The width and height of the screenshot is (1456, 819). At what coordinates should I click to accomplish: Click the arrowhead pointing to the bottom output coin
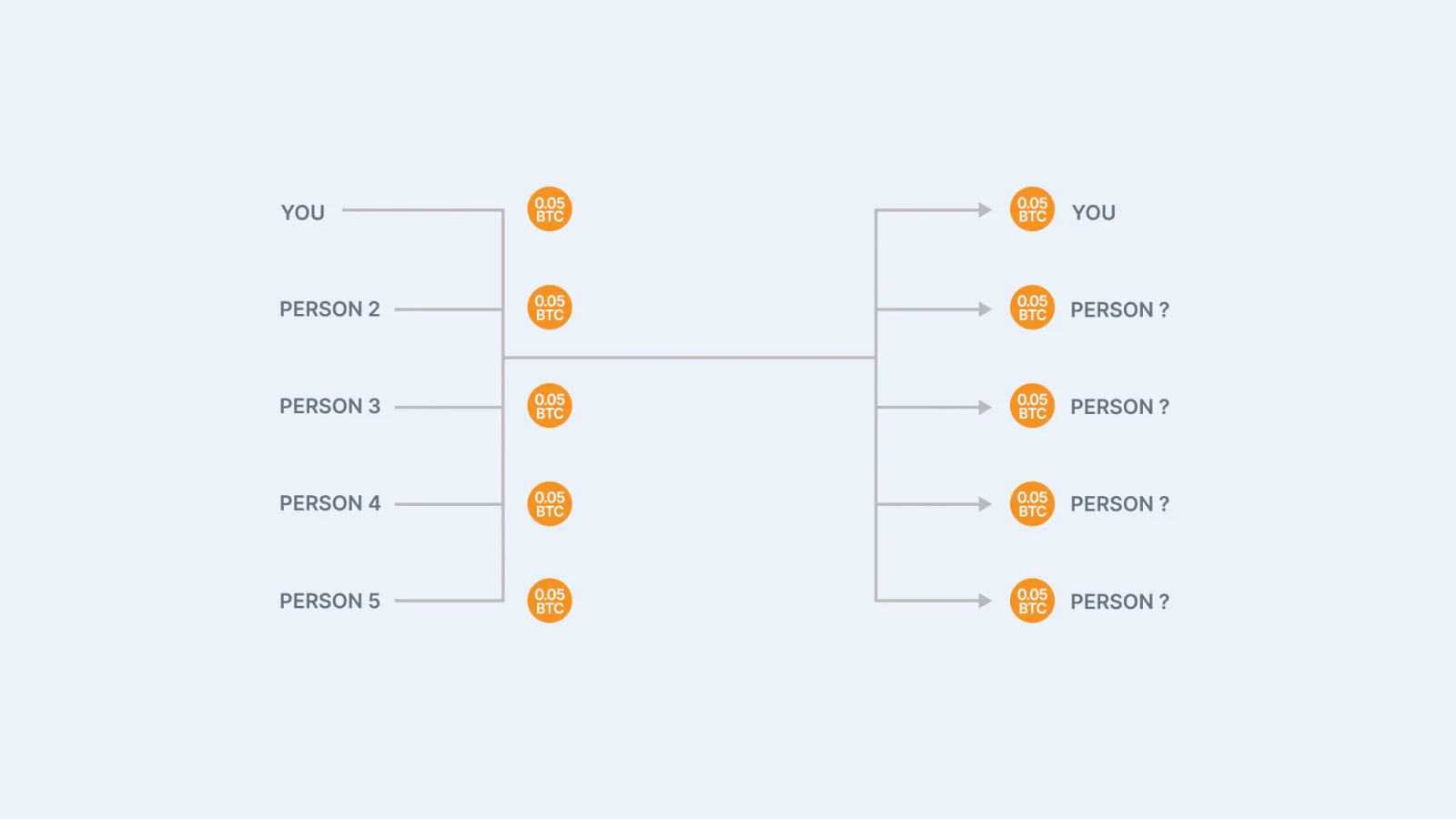985,601
